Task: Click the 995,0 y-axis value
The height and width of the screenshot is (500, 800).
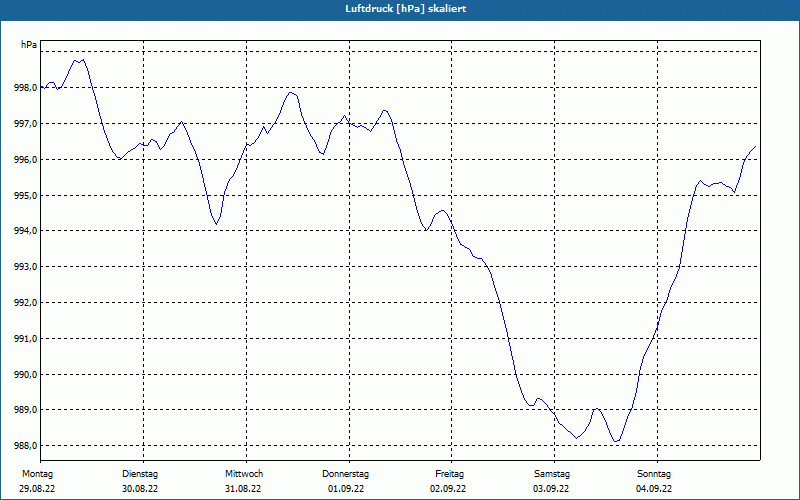Action: [x=26, y=195]
